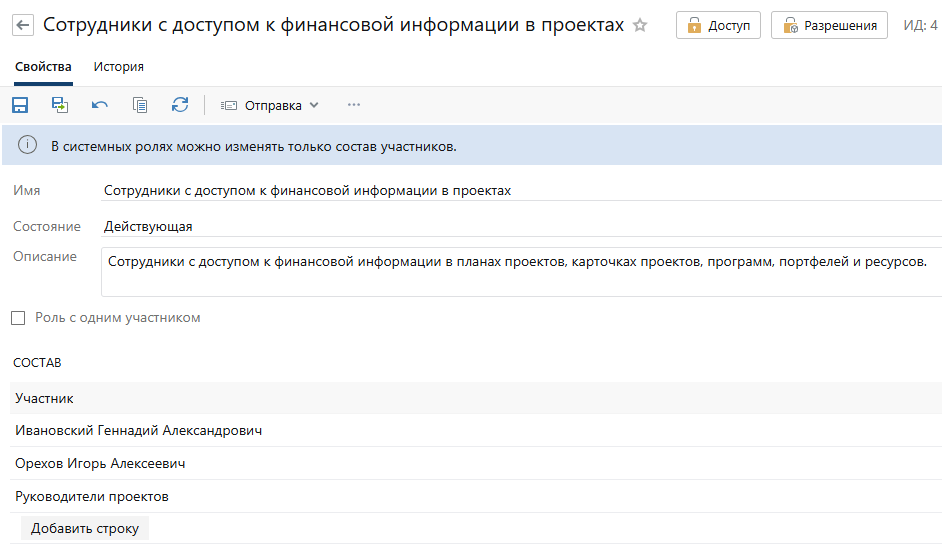
Task: Click the Save and close icon
Action: click(x=60, y=105)
